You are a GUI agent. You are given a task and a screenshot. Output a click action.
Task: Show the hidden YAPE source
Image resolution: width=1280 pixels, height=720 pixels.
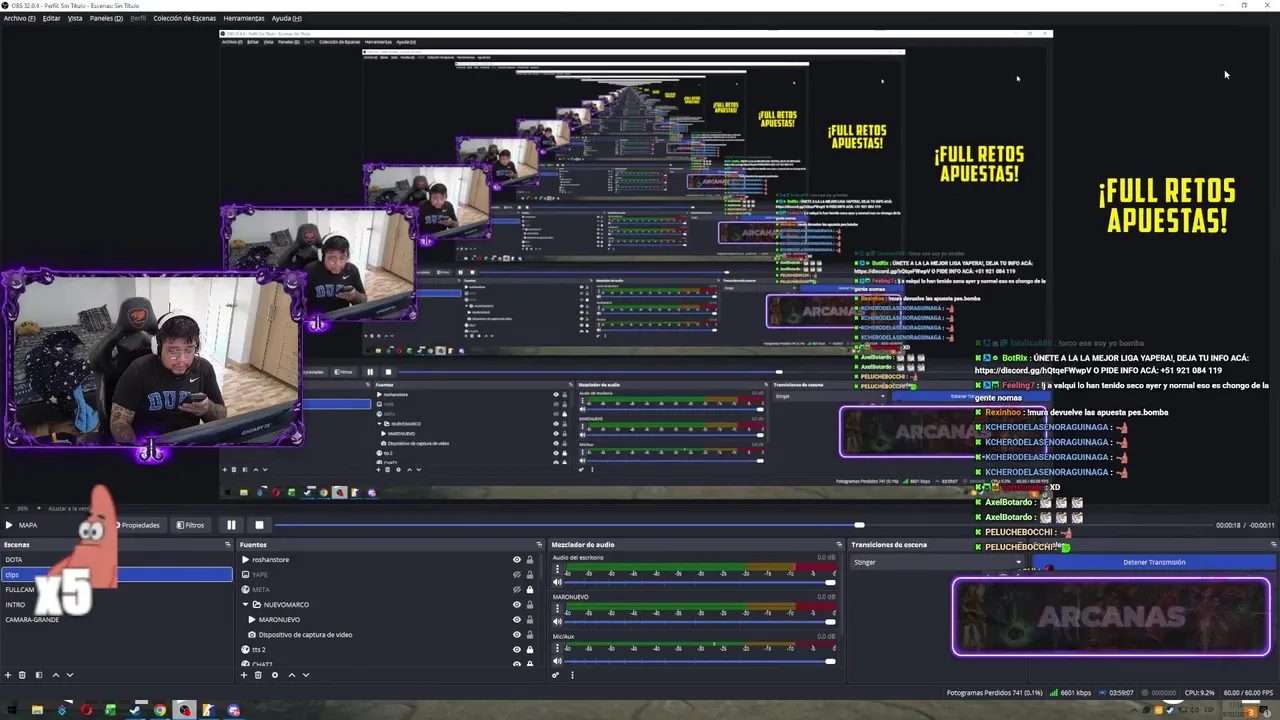[517, 575]
